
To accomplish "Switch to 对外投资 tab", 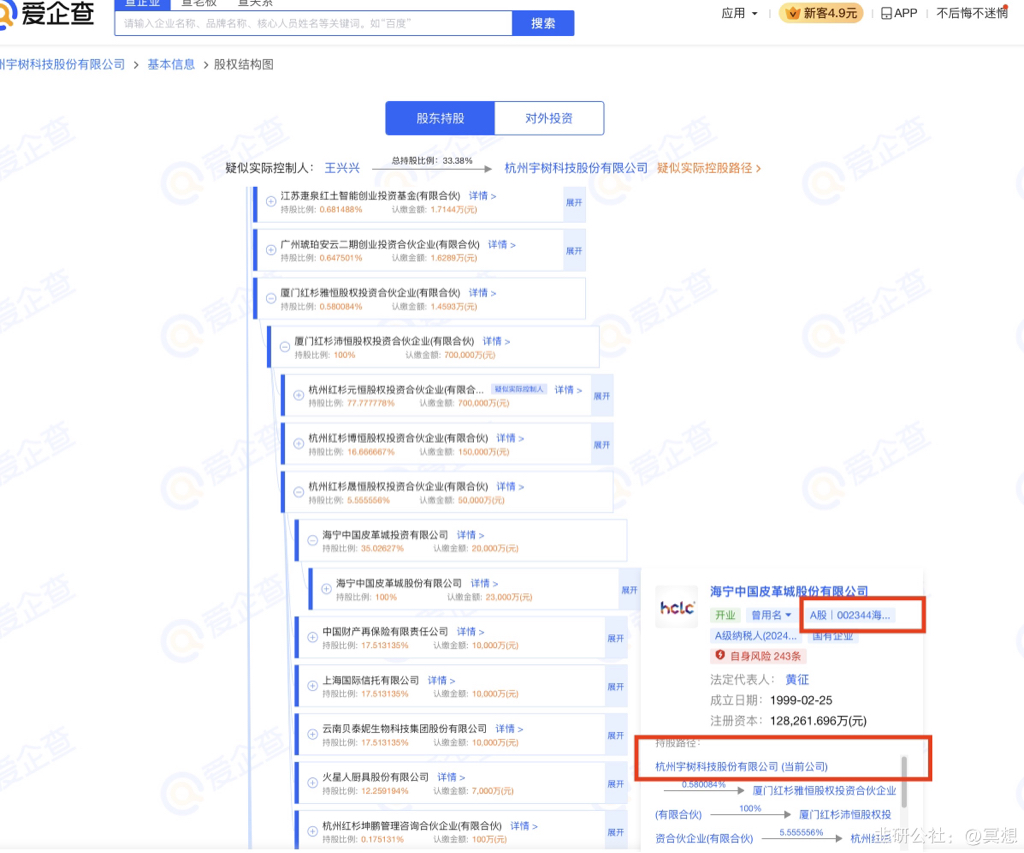I will 549,118.
